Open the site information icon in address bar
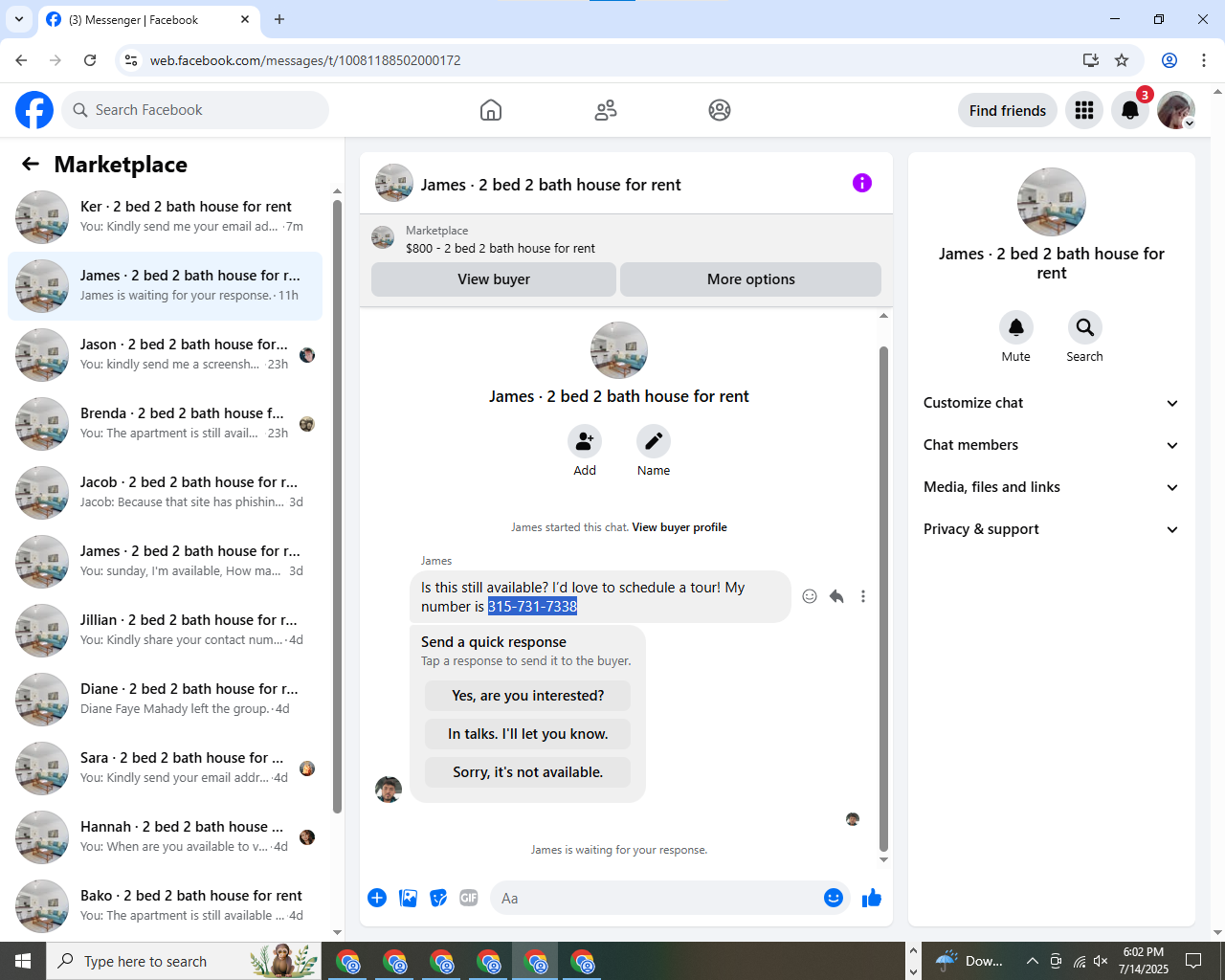Screen dimensions: 1225x980 tap(131, 60)
